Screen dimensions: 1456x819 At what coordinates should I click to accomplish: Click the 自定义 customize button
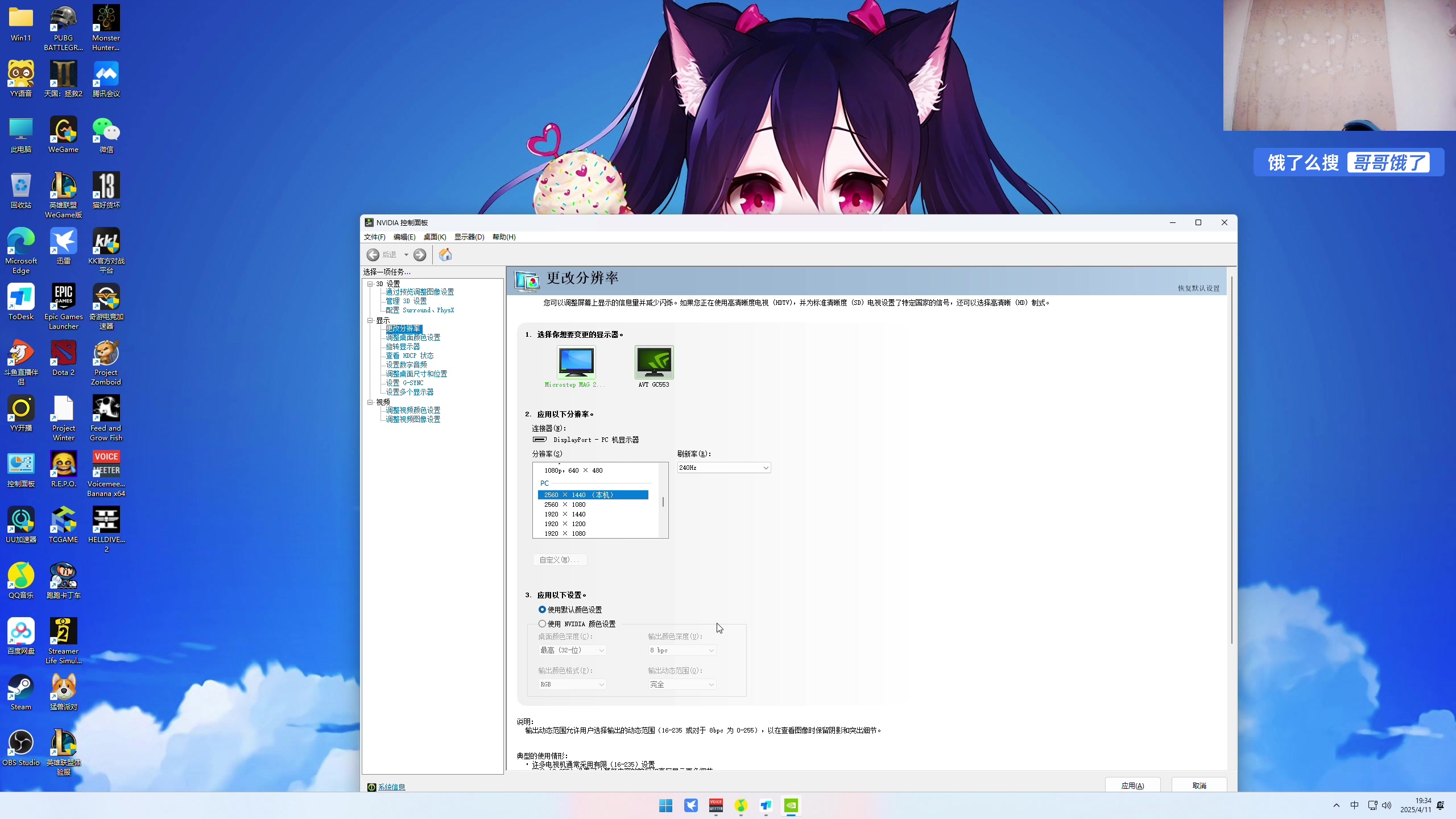(560, 560)
